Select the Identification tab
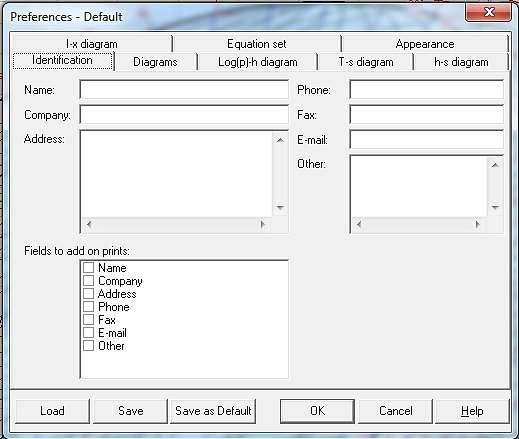This screenshot has width=519, height=439. coord(63,61)
